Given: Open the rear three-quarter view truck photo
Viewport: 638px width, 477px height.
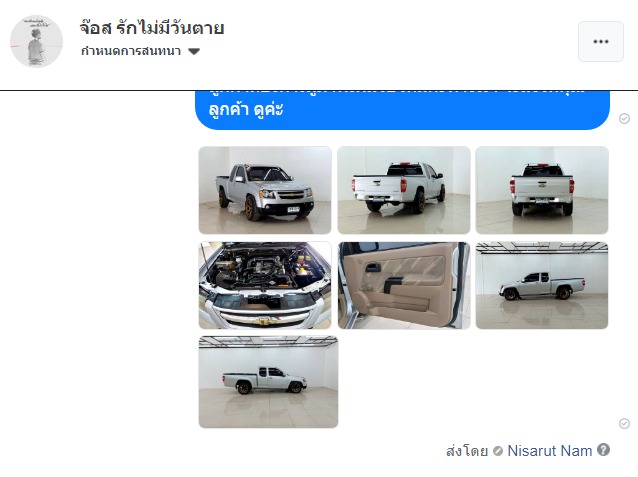Looking at the screenshot, I should tap(404, 190).
